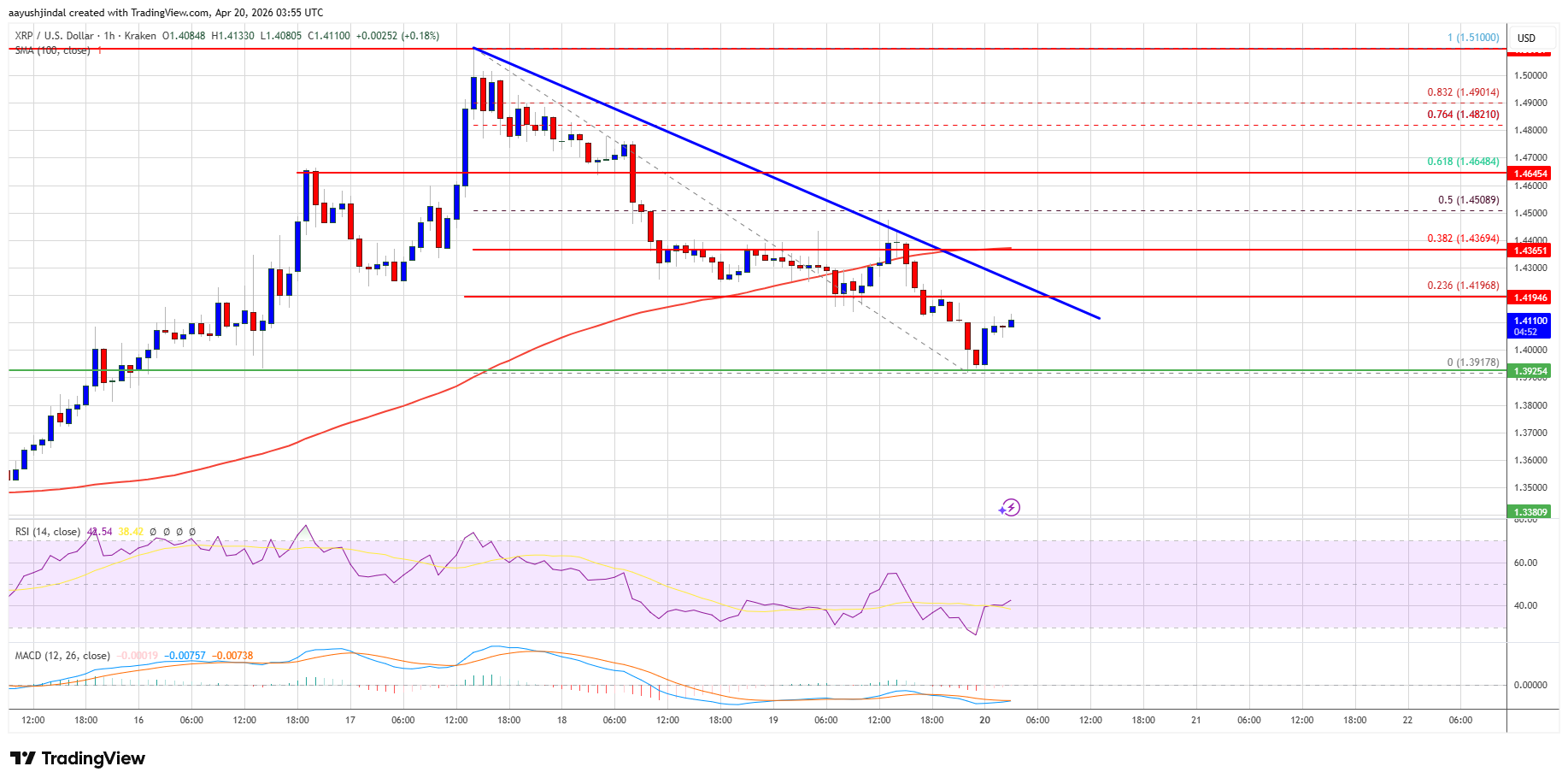Click the 0.5 (1.45089) Fibonacci level label
The image size is (1568, 784).
[x=1468, y=200]
